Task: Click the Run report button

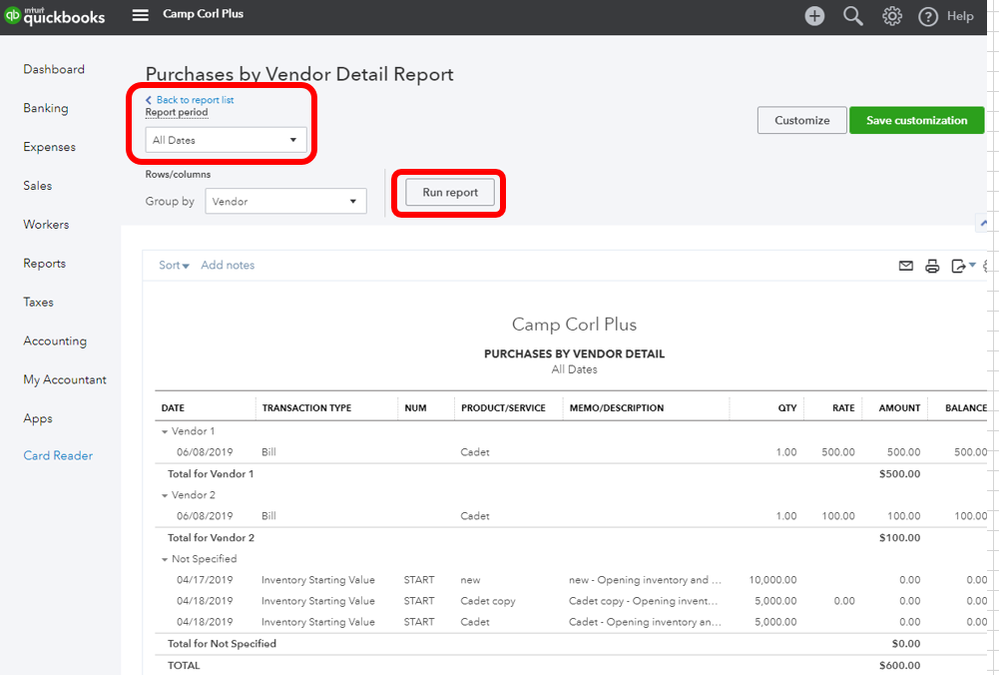Action: click(450, 192)
